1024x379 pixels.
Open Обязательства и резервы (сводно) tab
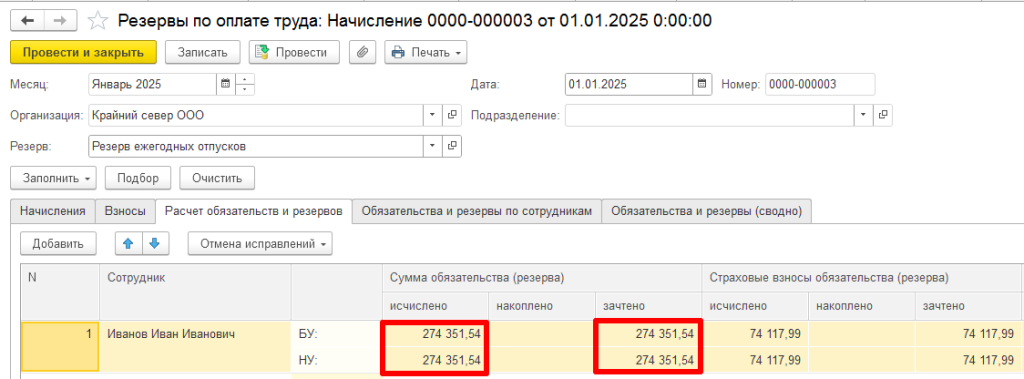click(x=706, y=211)
